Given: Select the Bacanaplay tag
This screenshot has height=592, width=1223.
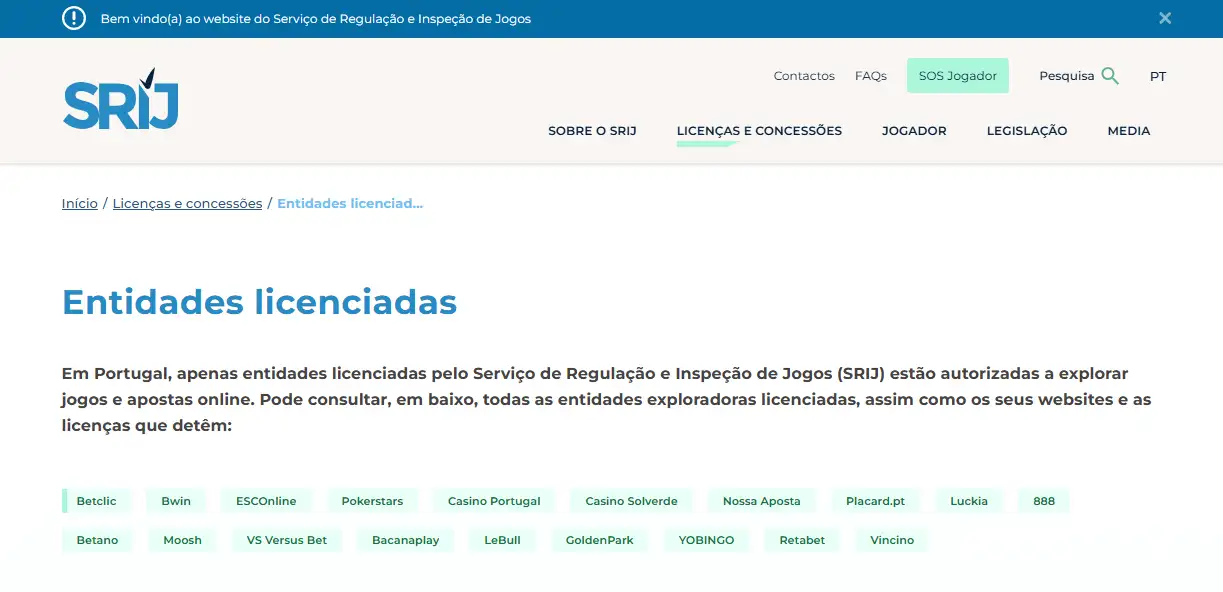Looking at the screenshot, I should (405, 540).
